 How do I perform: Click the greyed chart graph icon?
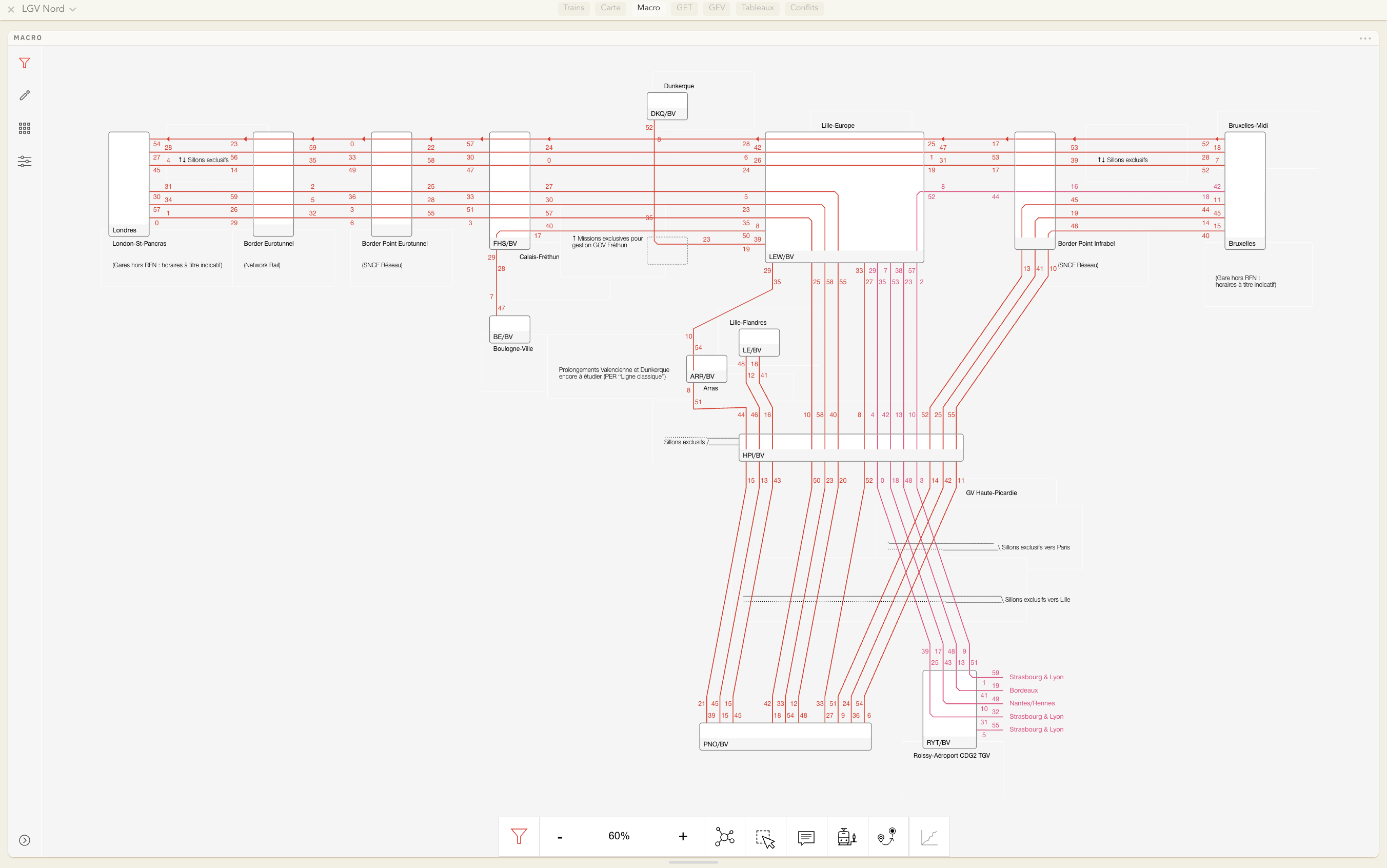(929, 836)
